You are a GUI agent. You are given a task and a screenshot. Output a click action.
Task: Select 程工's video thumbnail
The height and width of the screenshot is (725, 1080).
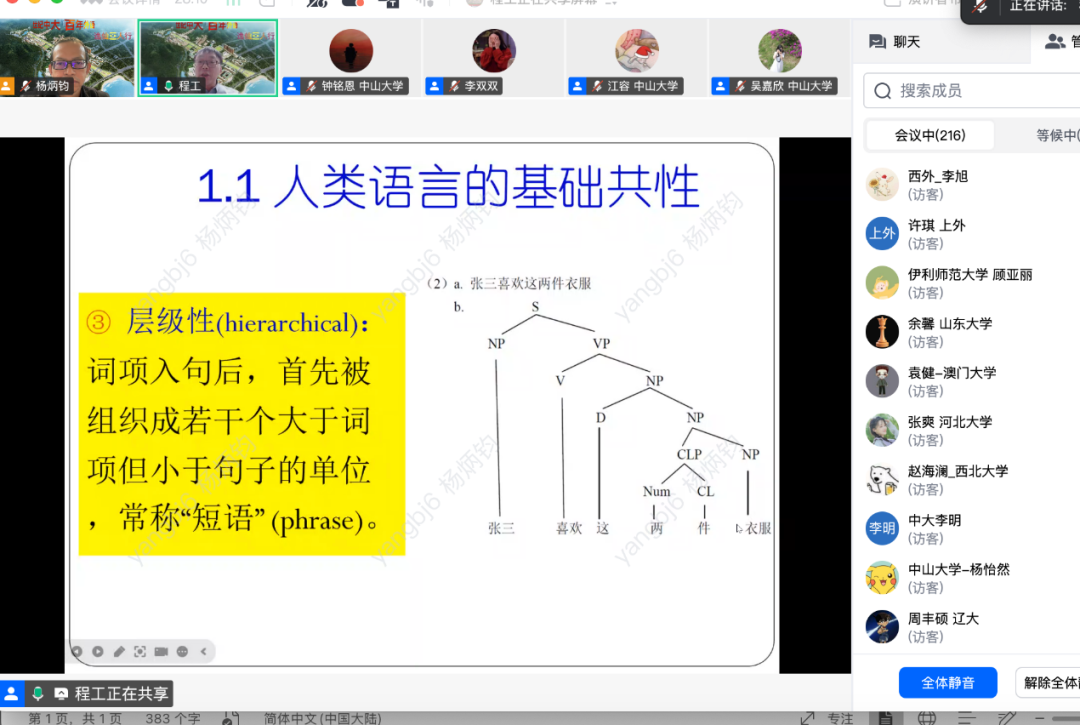pos(208,57)
